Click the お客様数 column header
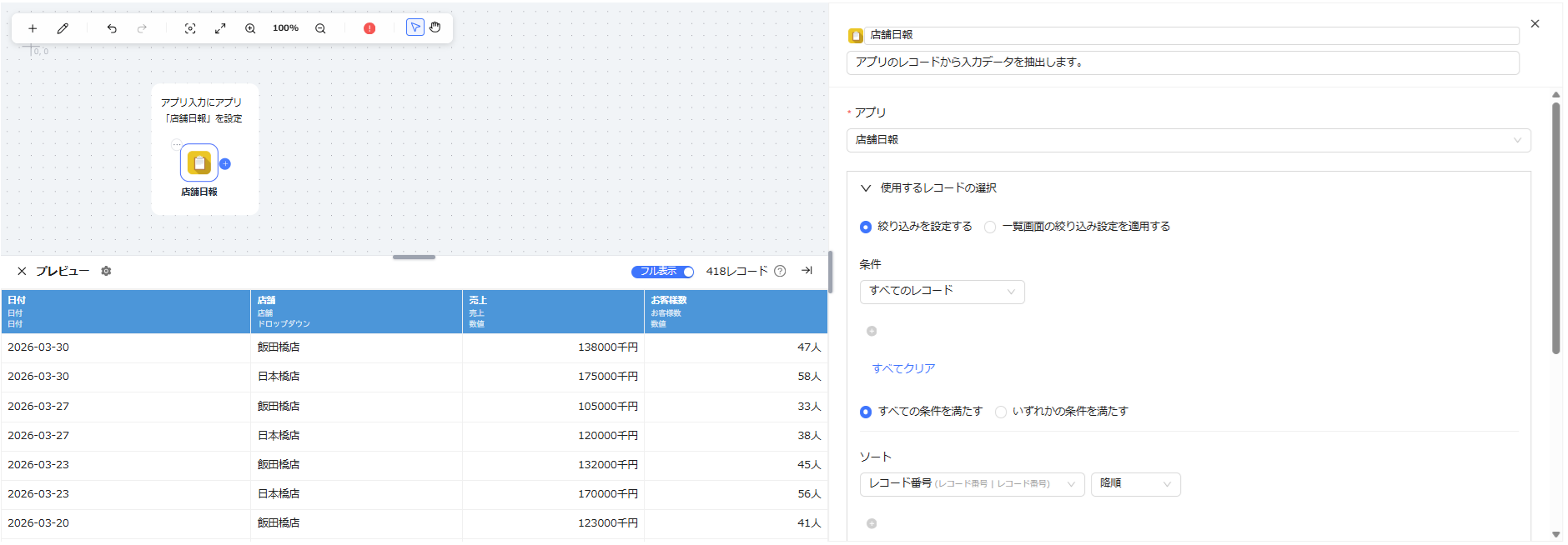Screen dimensions: 1568x545 coord(736,312)
